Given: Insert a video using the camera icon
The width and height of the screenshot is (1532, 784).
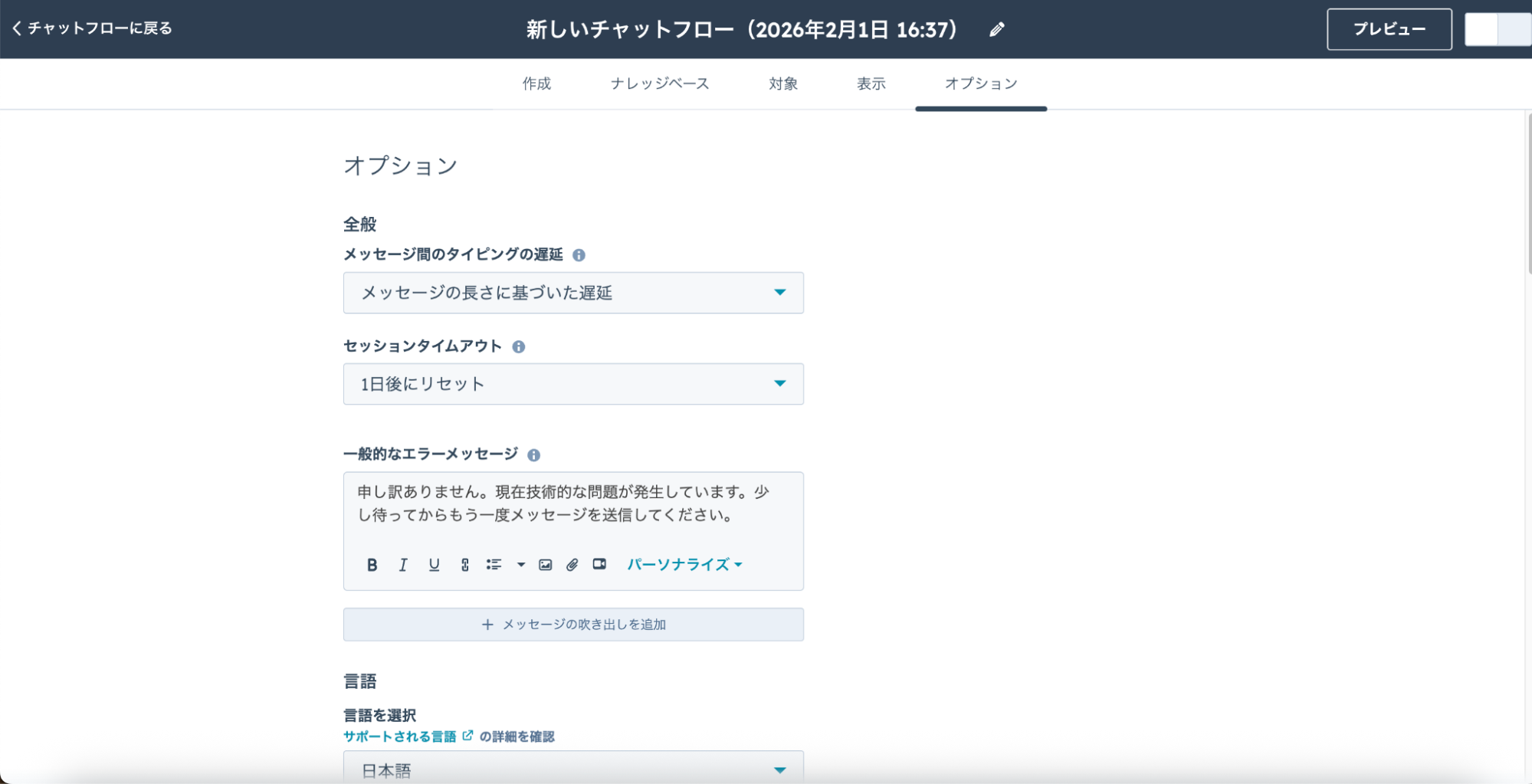Looking at the screenshot, I should click(599, 565).
